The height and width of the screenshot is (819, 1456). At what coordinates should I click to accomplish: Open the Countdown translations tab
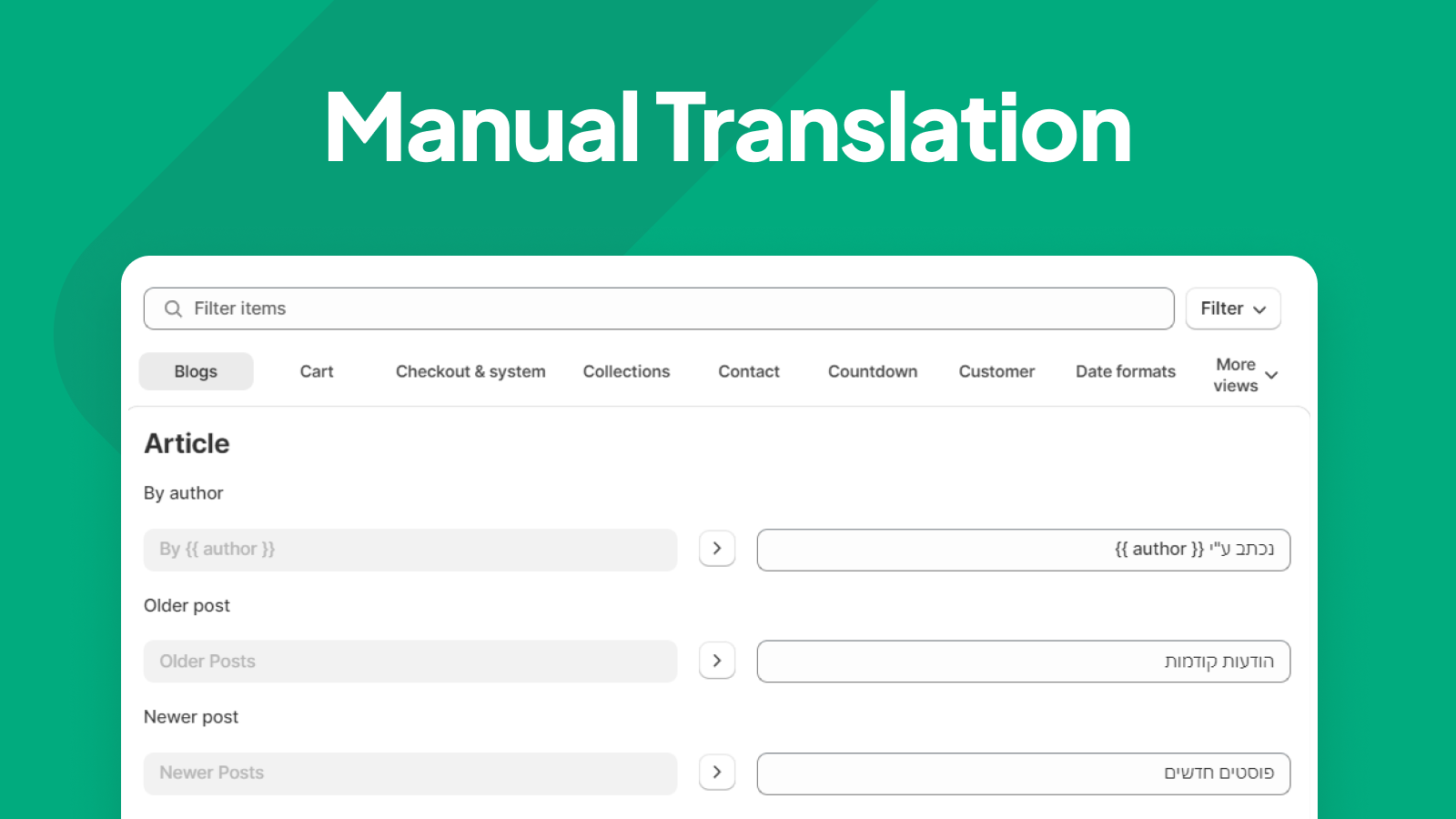pyautogui.click(x=872, y=371)
